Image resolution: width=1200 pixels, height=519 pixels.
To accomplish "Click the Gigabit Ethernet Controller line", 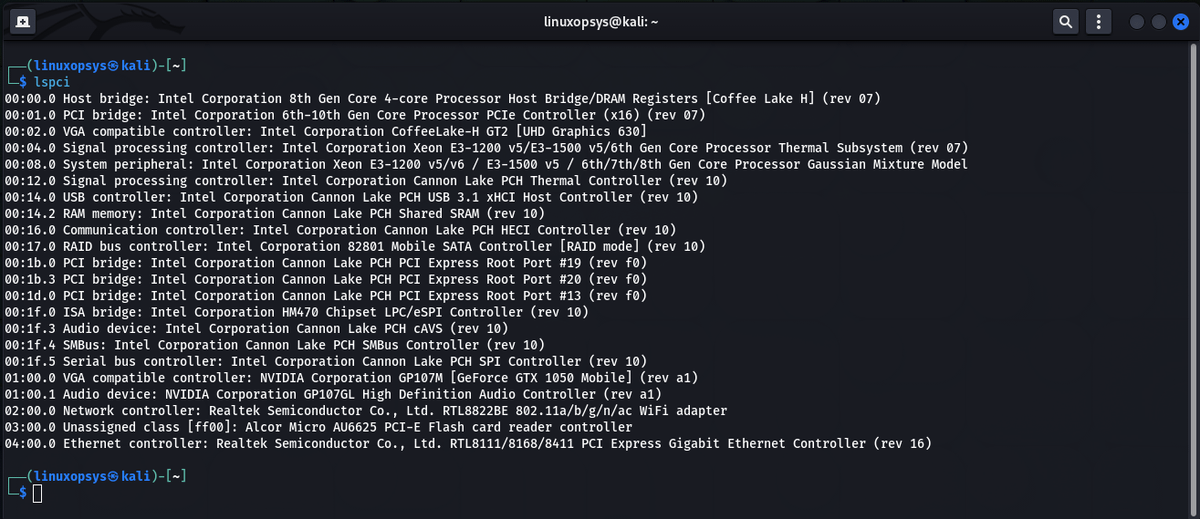I will [x=468, y=443].
